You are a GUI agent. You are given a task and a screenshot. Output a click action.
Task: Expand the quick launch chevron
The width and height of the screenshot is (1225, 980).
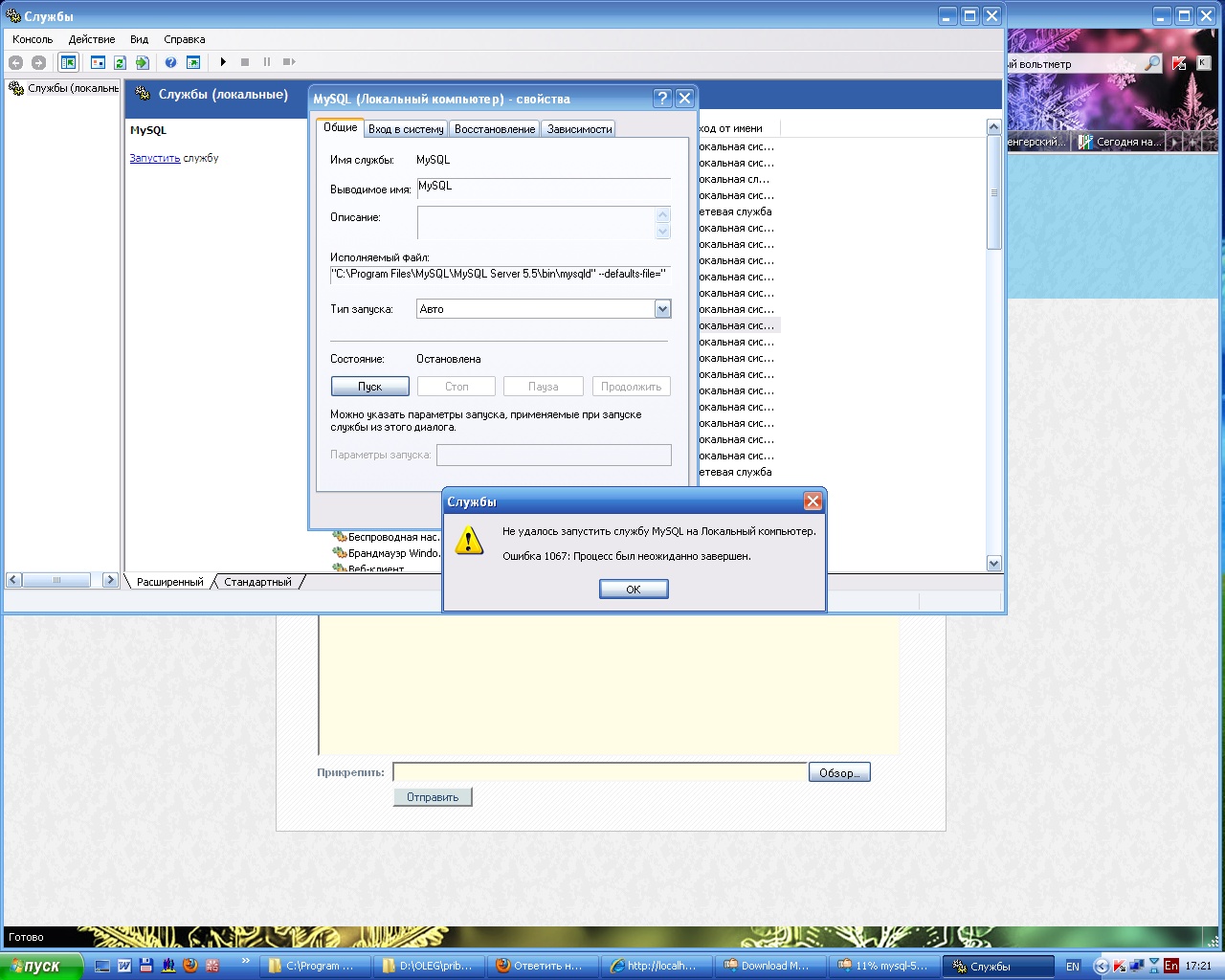point(245,961)
